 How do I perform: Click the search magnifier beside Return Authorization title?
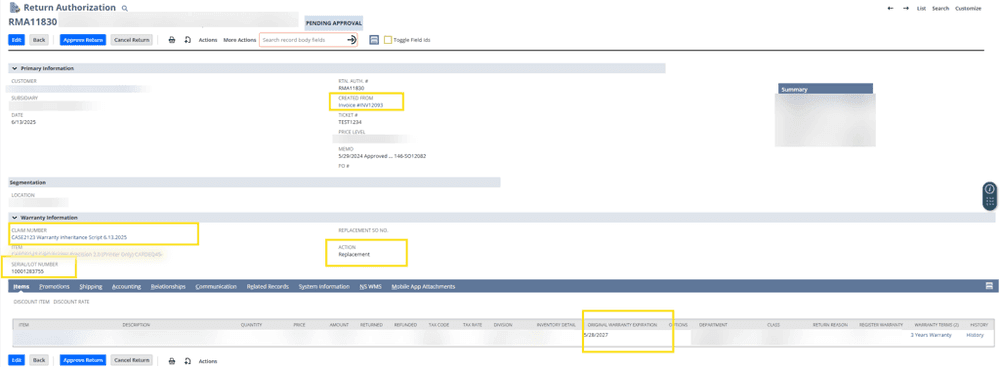tap(124, 8)
